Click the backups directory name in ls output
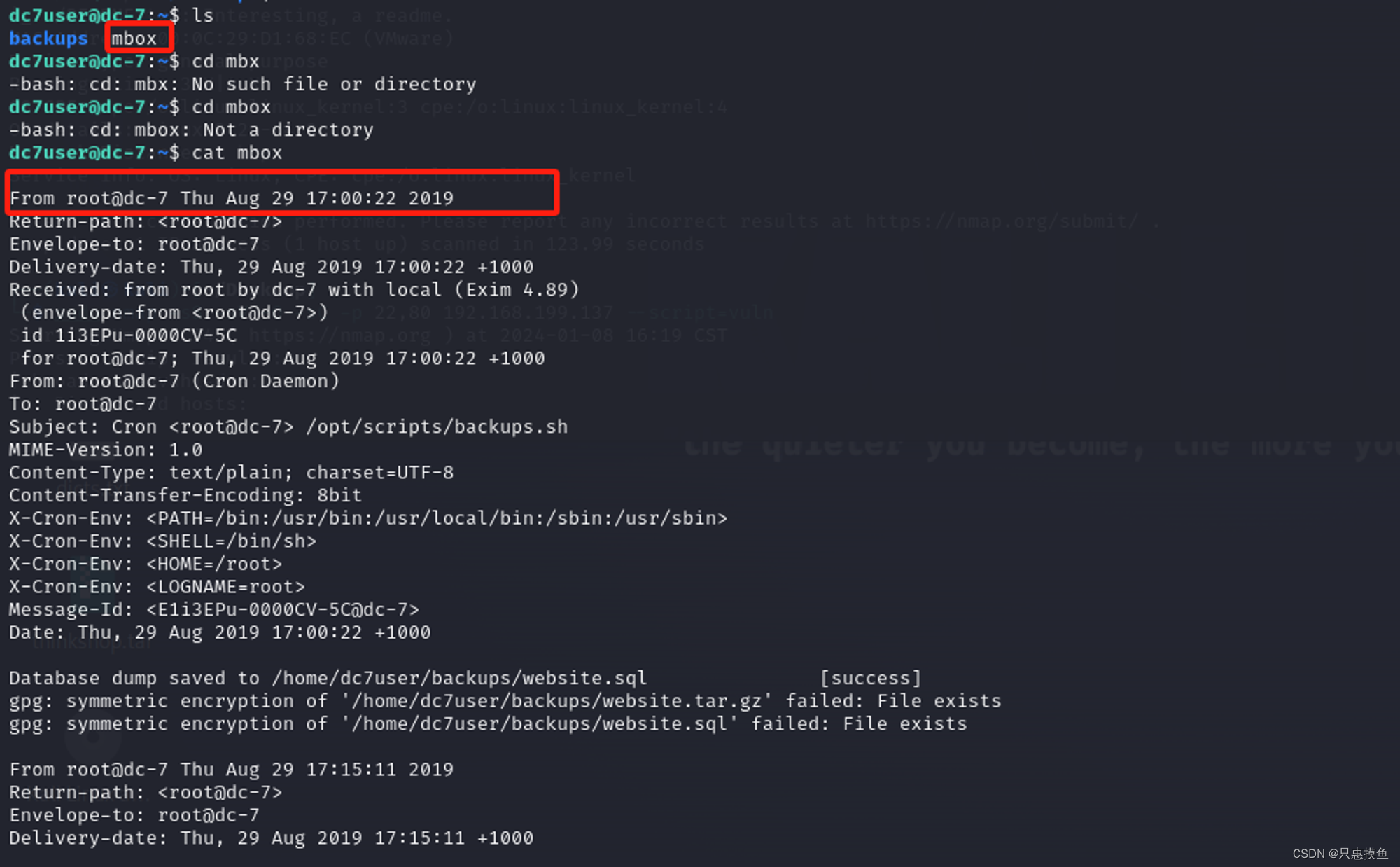The width and height of the screenshot is (1400, 867). [49, 39]
